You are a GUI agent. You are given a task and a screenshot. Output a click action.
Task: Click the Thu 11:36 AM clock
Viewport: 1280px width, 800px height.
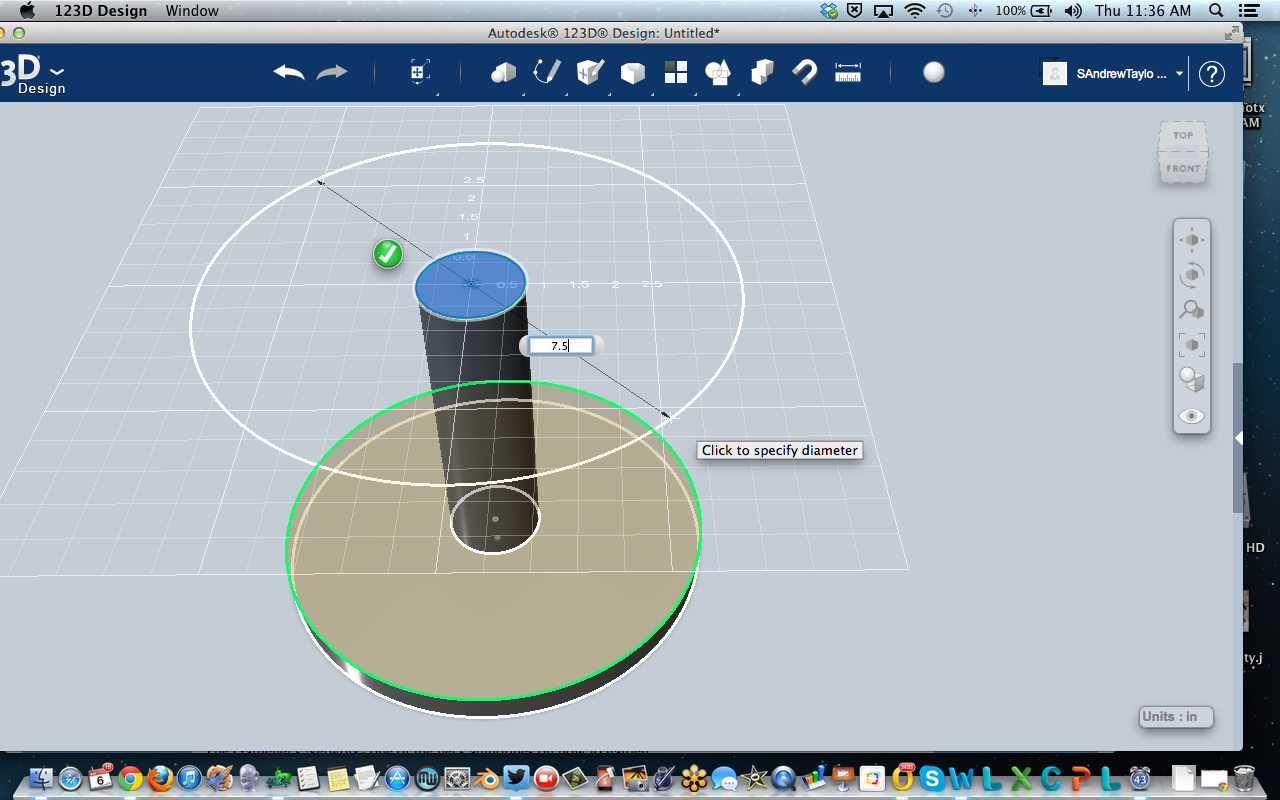(x=1143, y=11)
